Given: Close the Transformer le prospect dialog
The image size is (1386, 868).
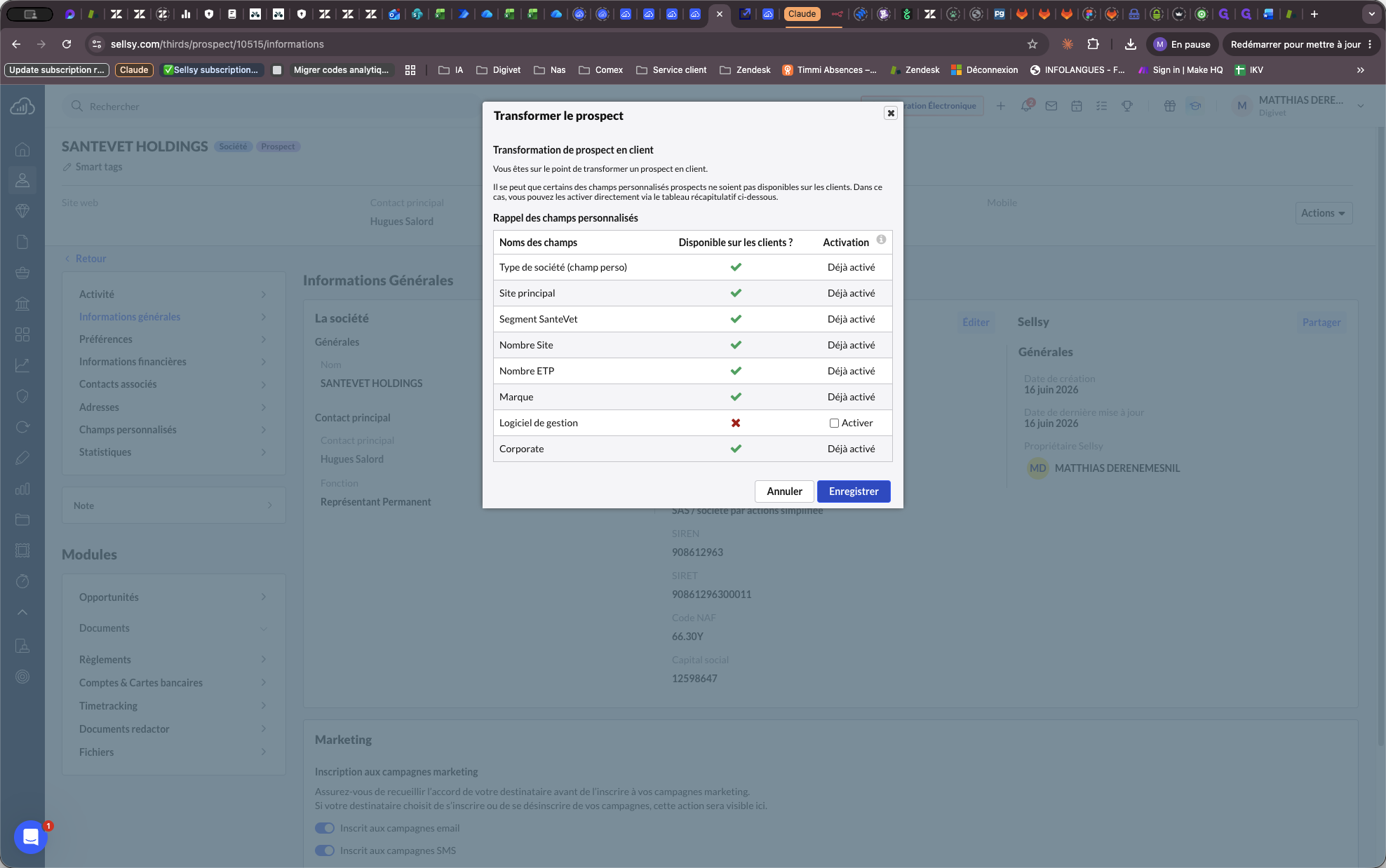Looking at the screenshot, I should coord(891,113).
